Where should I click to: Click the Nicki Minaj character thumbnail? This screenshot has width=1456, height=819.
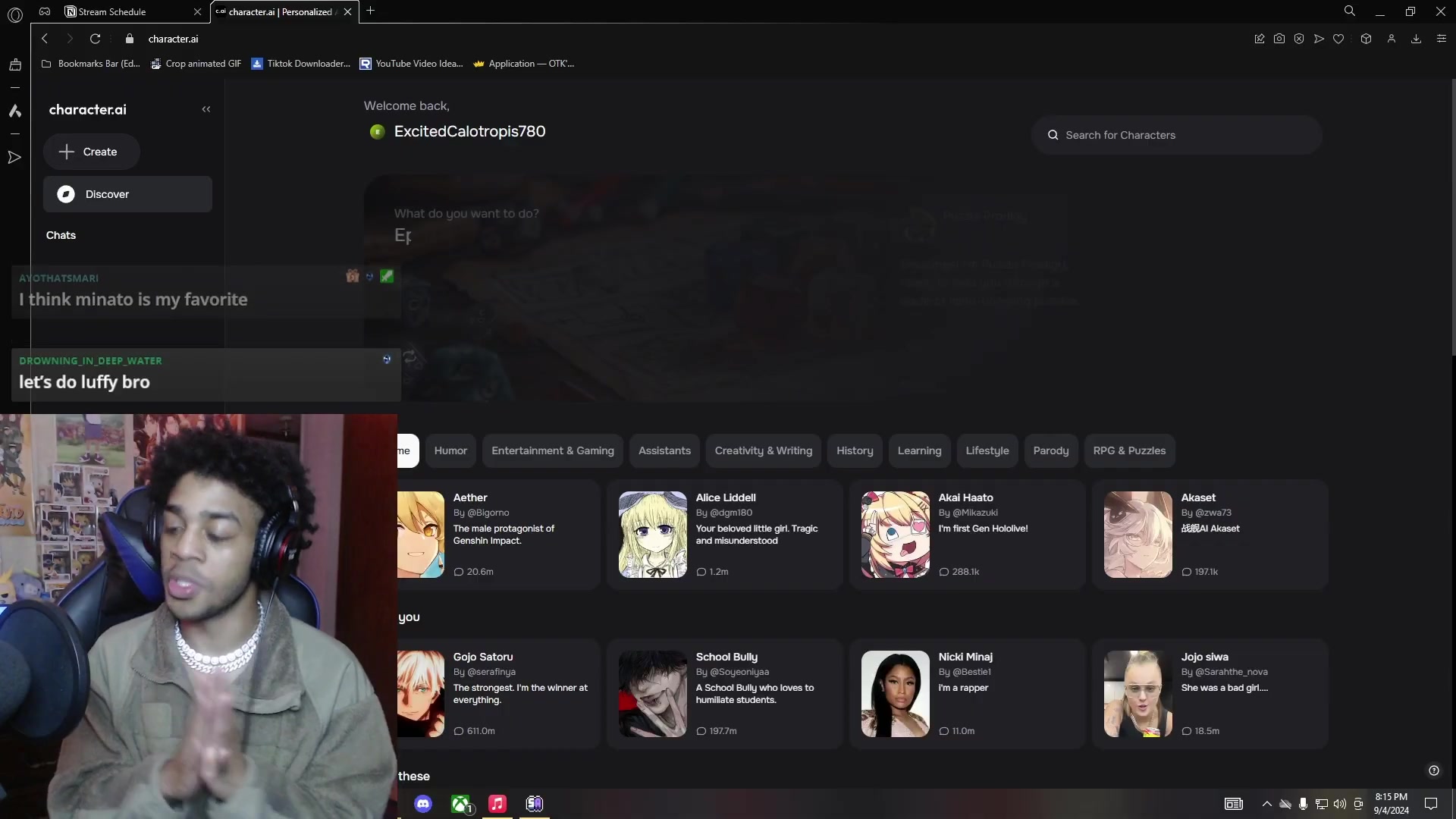click(x=896, y=694)
